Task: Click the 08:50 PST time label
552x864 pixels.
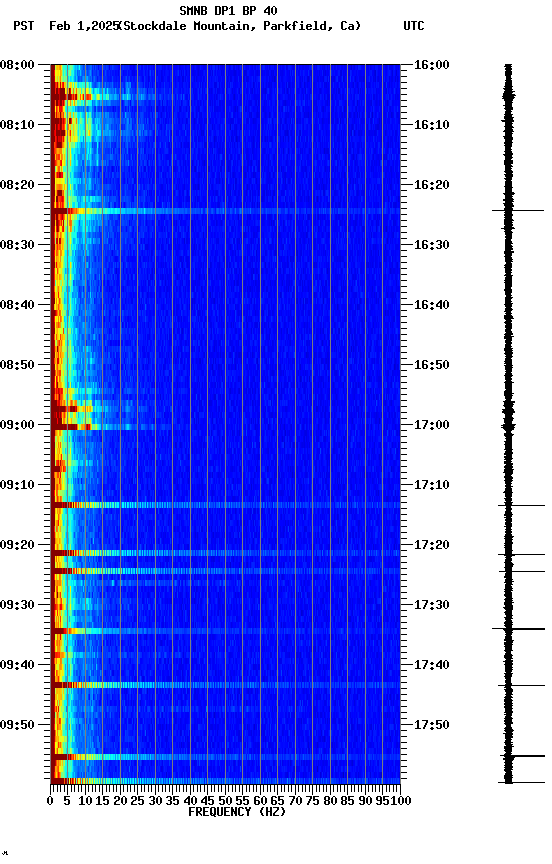Action: coord(17,365)
